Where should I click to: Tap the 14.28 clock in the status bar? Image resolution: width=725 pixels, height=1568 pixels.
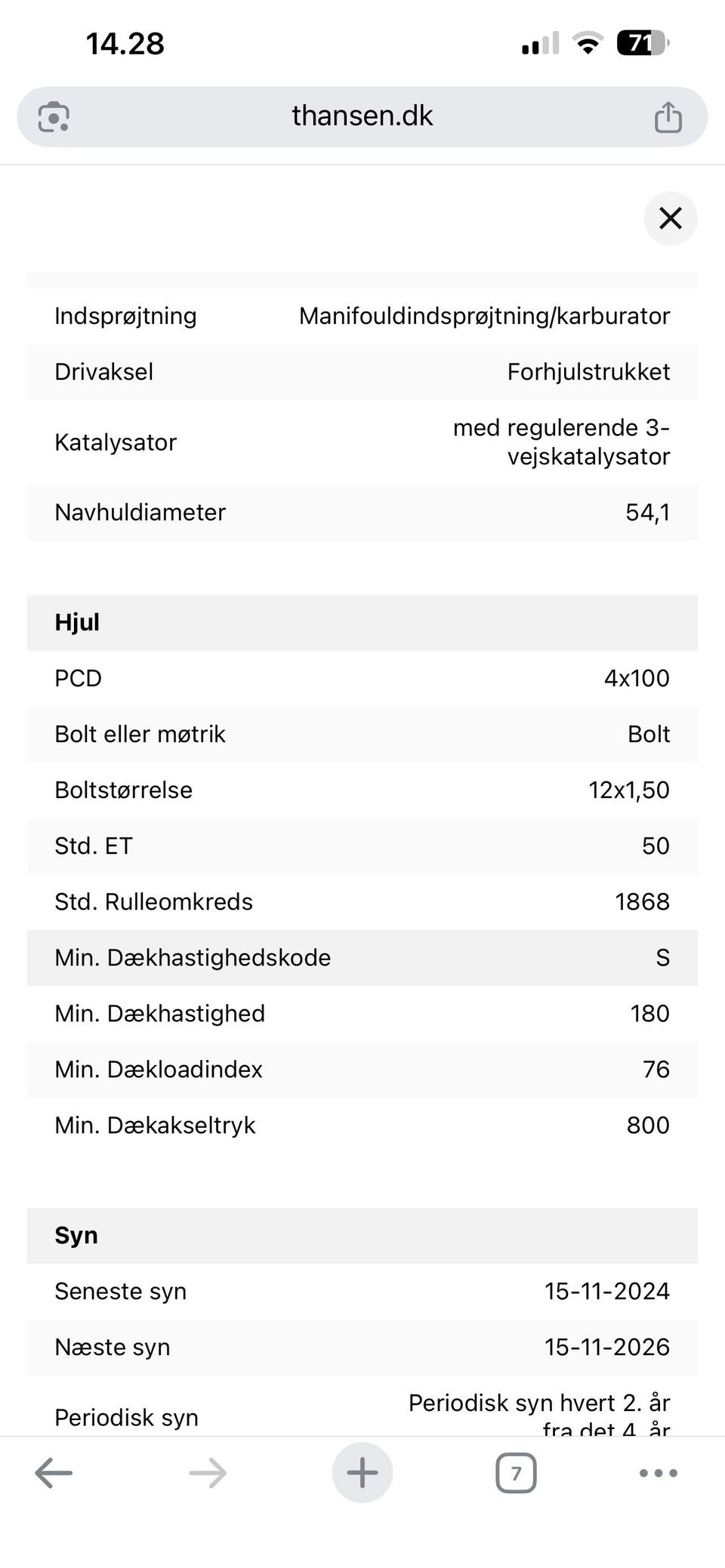125,44
